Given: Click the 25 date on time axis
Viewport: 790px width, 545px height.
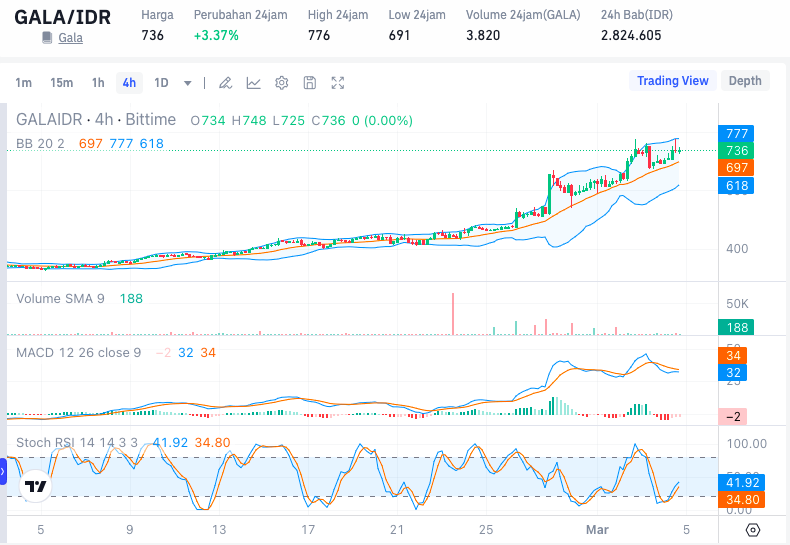Looking at the screenshot, I should tap(486, 530).
